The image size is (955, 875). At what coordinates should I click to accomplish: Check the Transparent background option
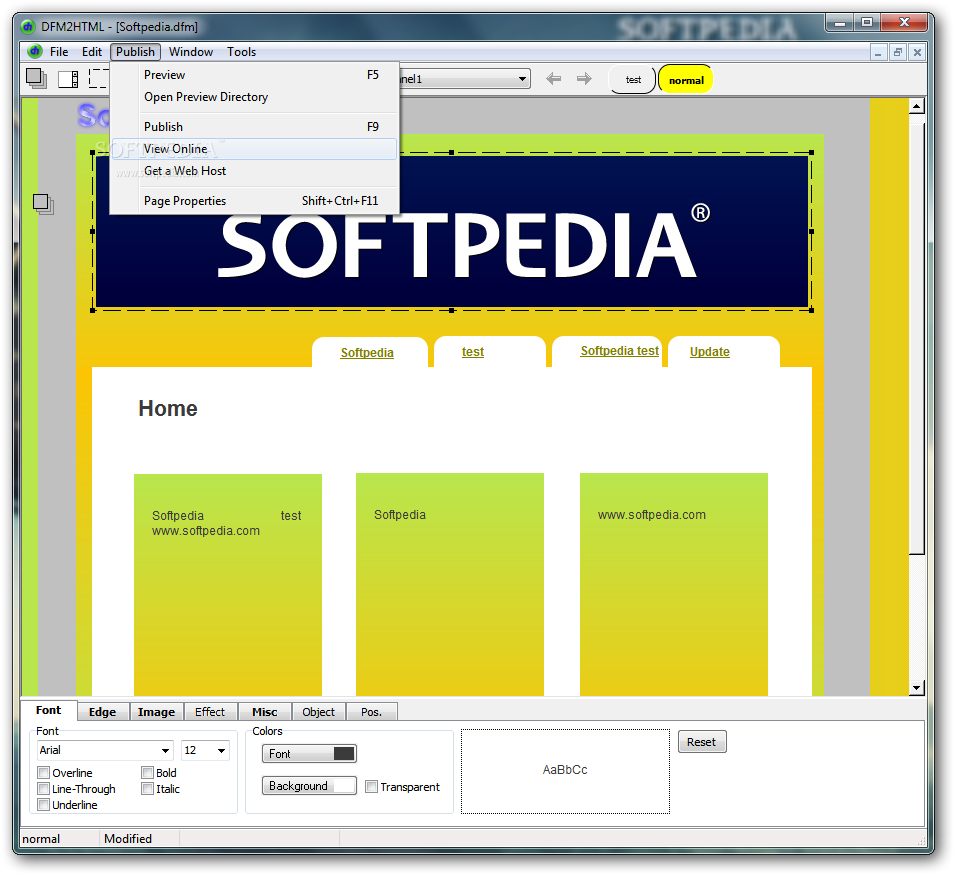371,787
